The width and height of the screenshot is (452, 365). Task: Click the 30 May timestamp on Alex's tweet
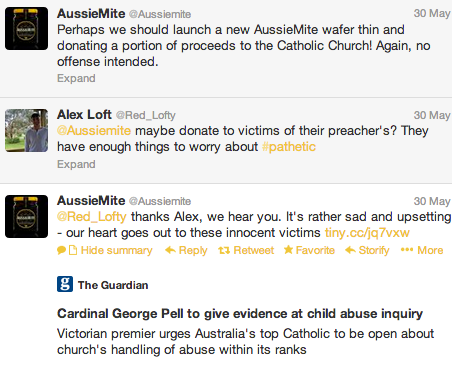(x=432, y=115)
